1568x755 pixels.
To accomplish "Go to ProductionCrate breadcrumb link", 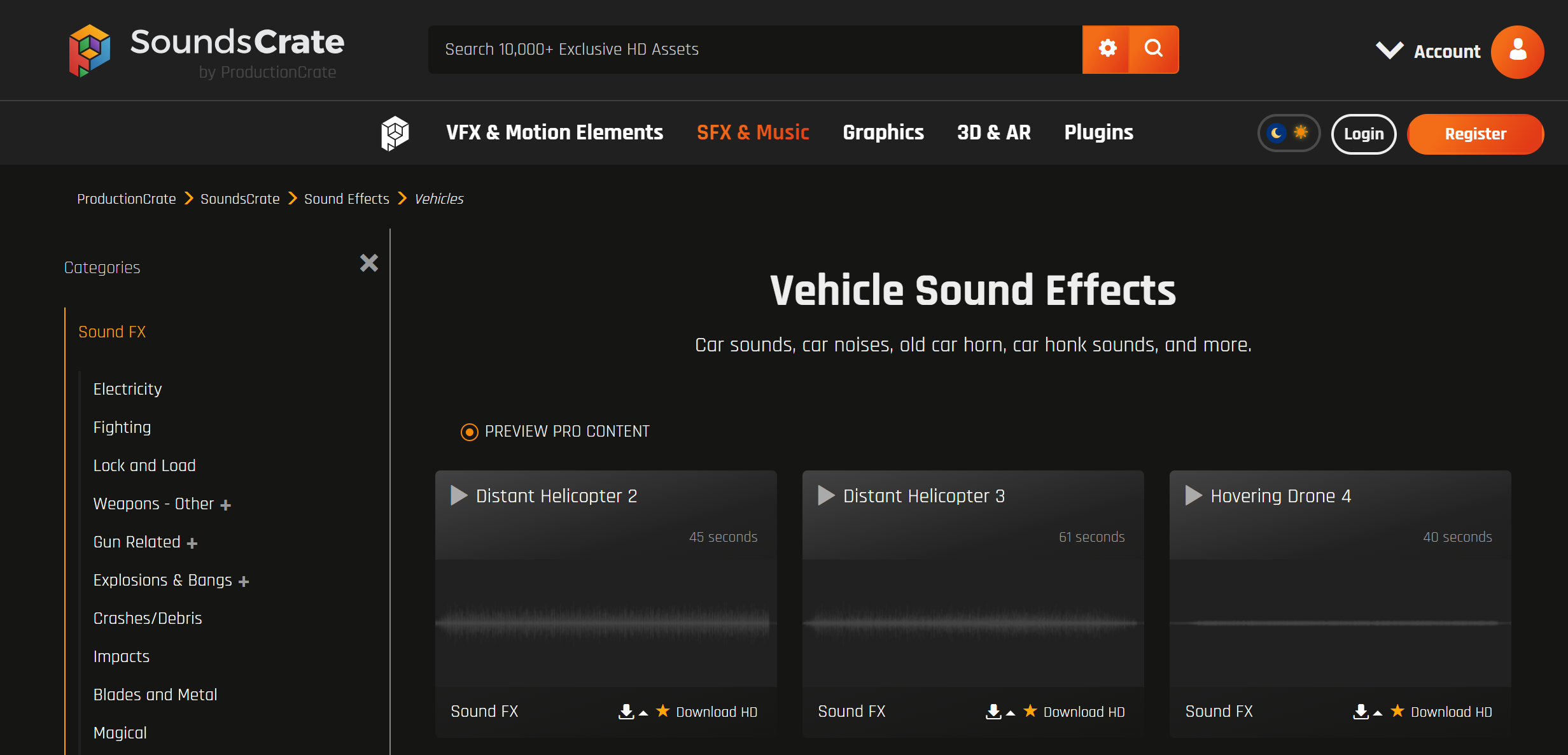I will pyautogui.click(x=126, y=199).
